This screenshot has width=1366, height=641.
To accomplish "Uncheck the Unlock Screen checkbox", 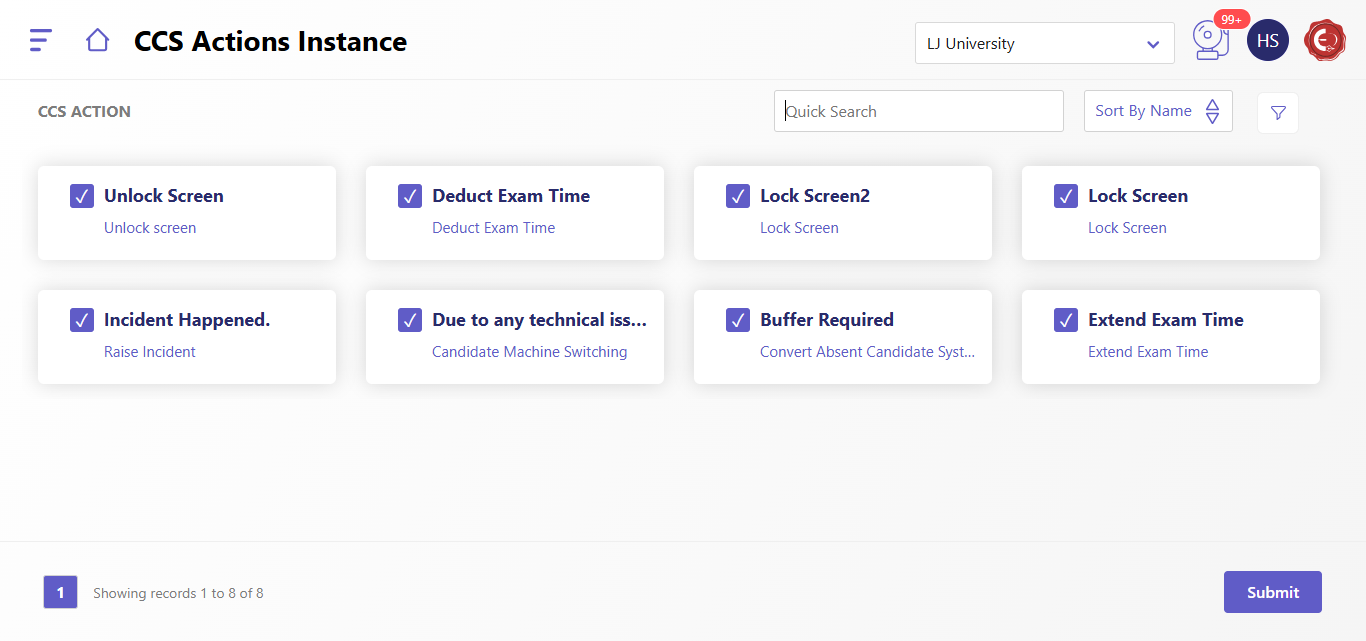I will tap(82, 196).
